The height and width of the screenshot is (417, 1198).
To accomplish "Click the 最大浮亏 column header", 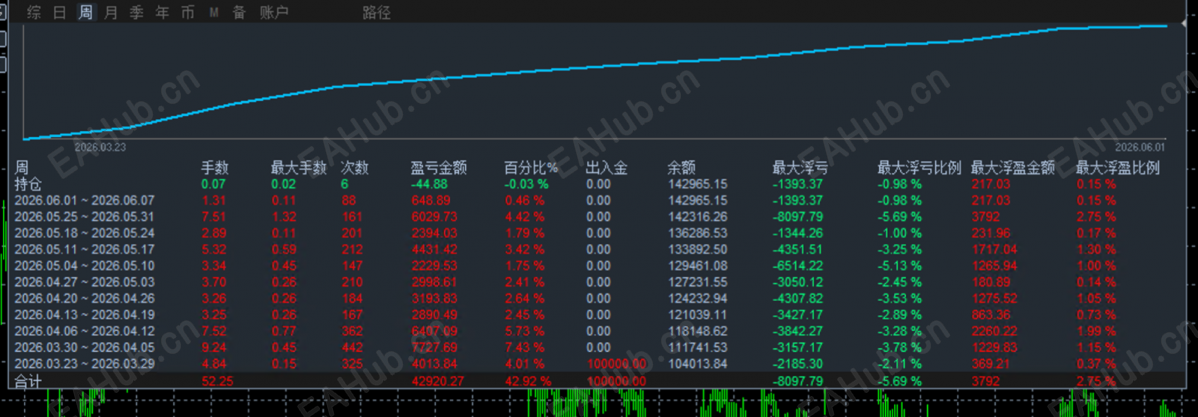I will click(801, 168).
